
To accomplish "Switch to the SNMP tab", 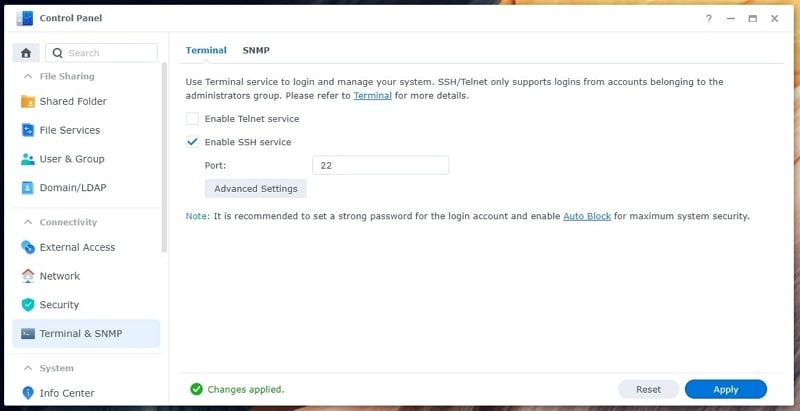I will pos(256,50).
